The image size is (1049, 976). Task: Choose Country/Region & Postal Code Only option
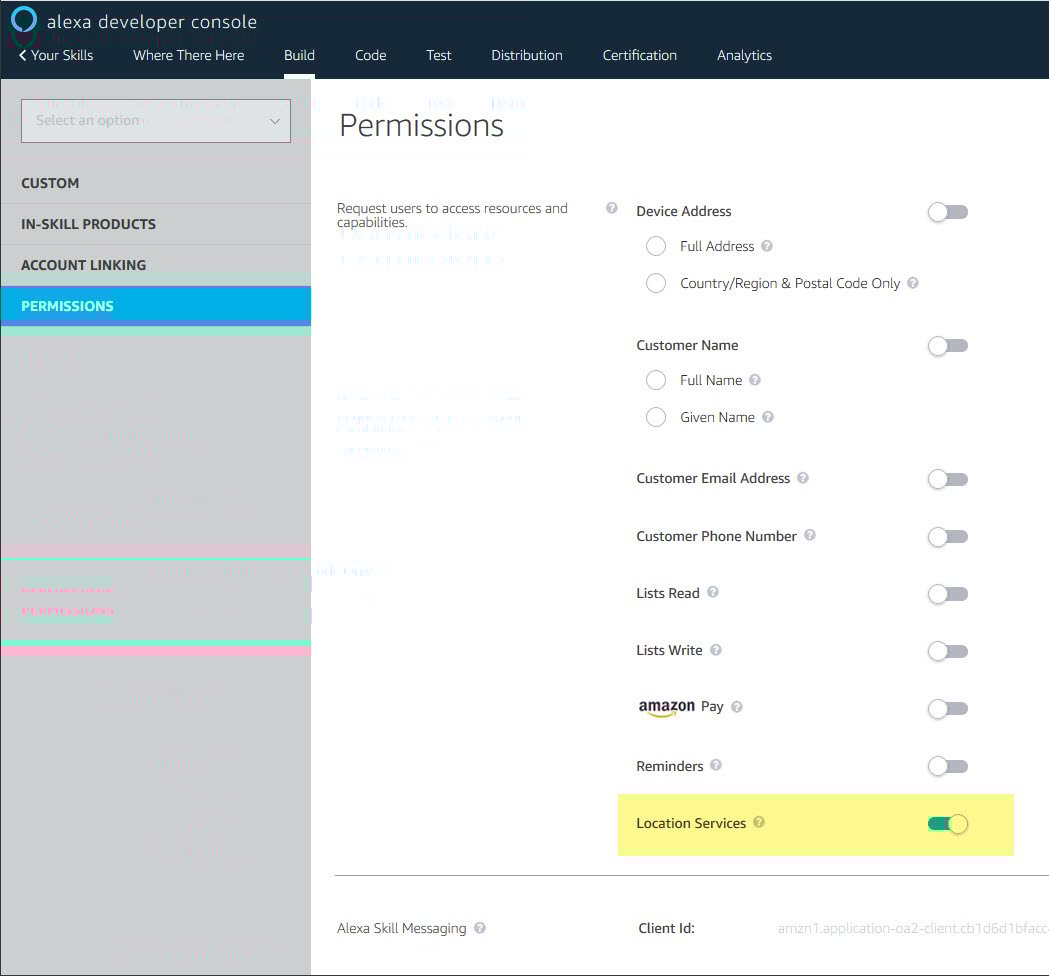tap(656, 283)
